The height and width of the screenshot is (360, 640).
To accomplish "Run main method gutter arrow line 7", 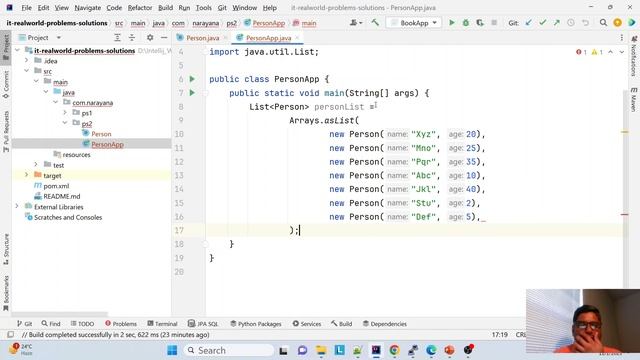I will (192, 93).
